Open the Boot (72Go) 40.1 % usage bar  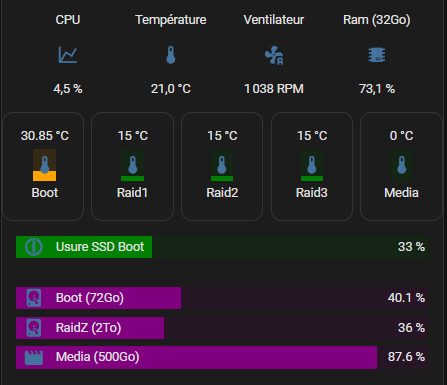(222, 298)
